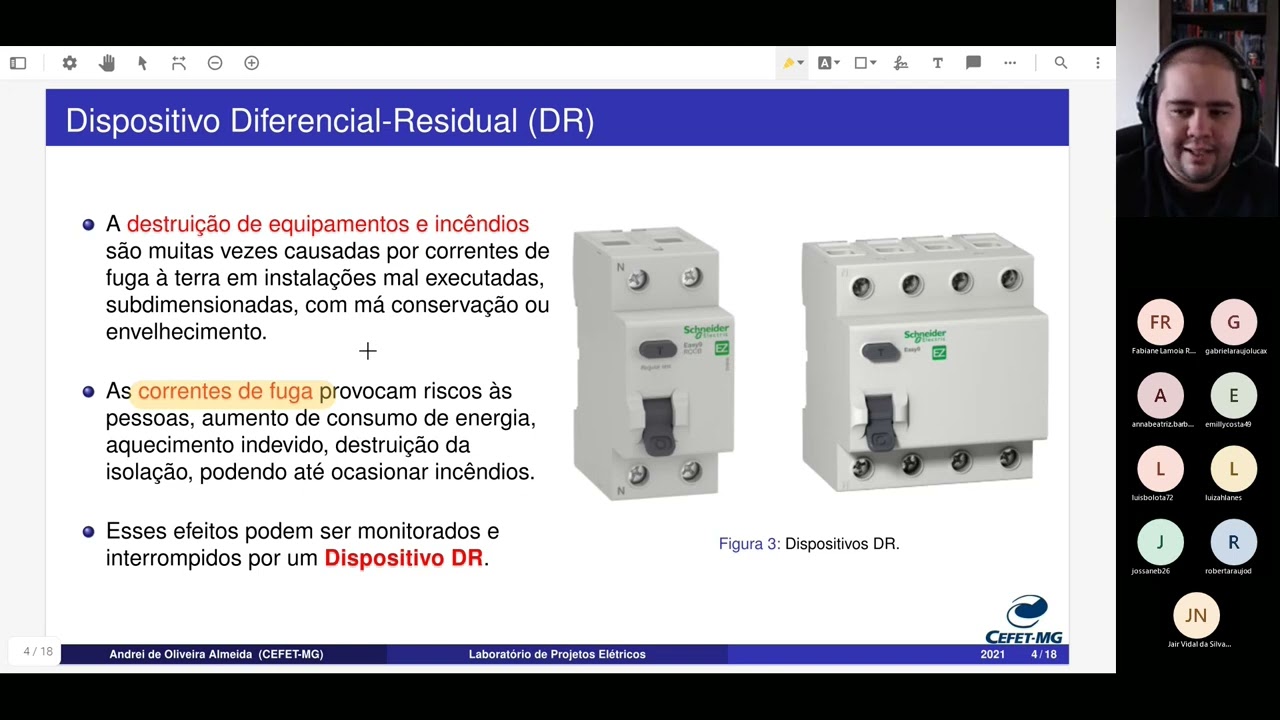The image size is (1280, 720).
Task: Click the CEFET-MG logo
Action: click(x=1024, y=620)
